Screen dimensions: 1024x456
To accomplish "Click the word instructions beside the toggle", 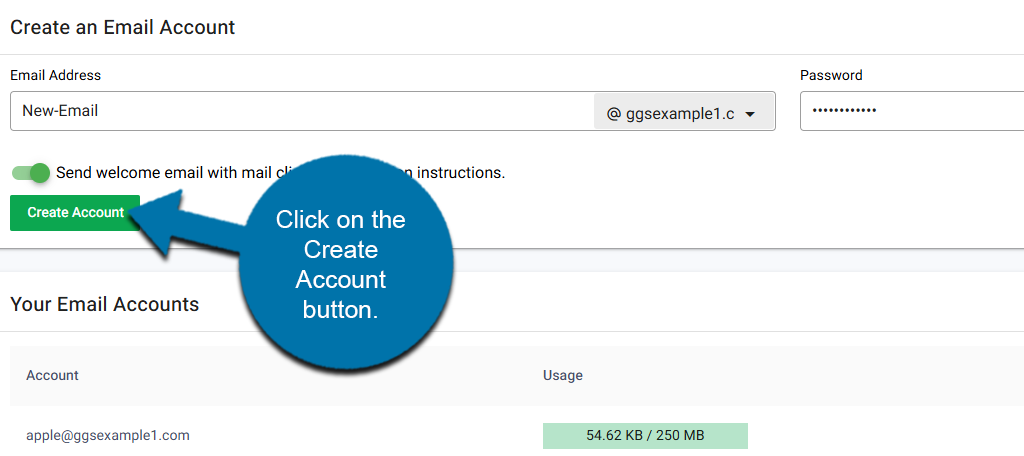I will point(460,172).
